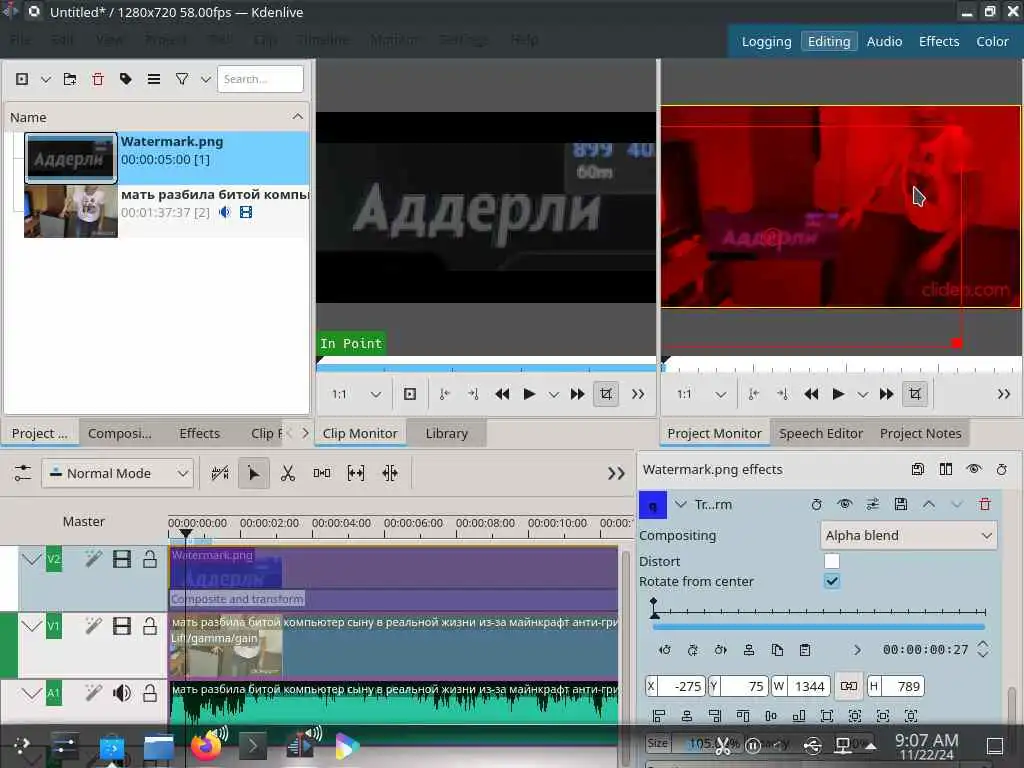
Task: Hide the V2 video track film icon
Action: pyautogui.click(x=121, y=559)
